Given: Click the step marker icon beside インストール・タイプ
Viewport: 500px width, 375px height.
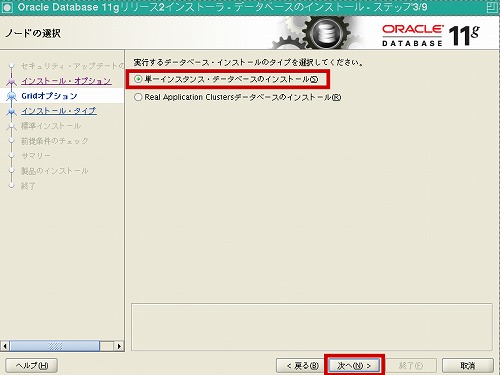Looking at the screenshot, I should 12,111.
